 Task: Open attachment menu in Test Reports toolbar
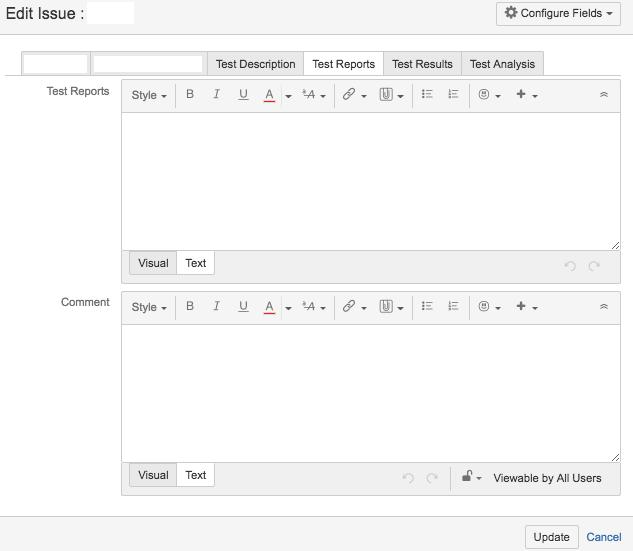click(391, 95)
